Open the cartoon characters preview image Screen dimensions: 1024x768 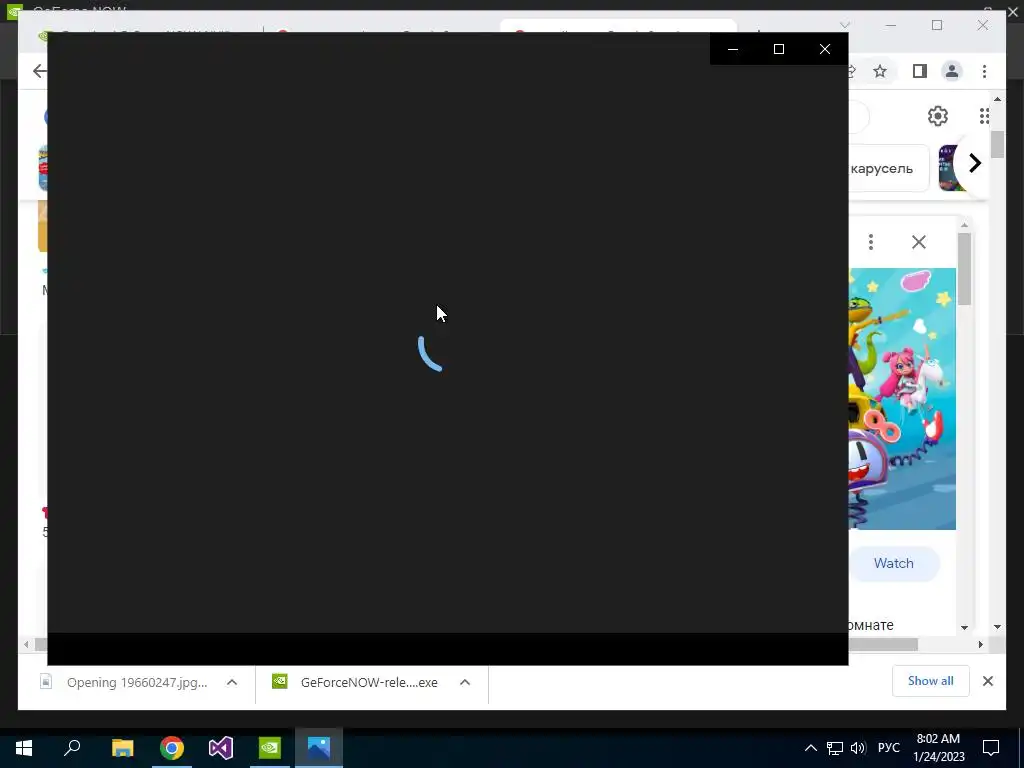pos(902,398)
